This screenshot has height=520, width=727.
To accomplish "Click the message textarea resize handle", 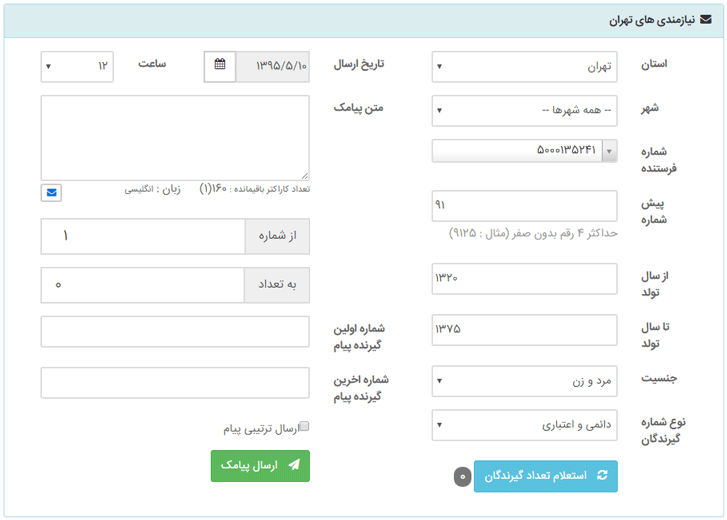I will (305, 176).
